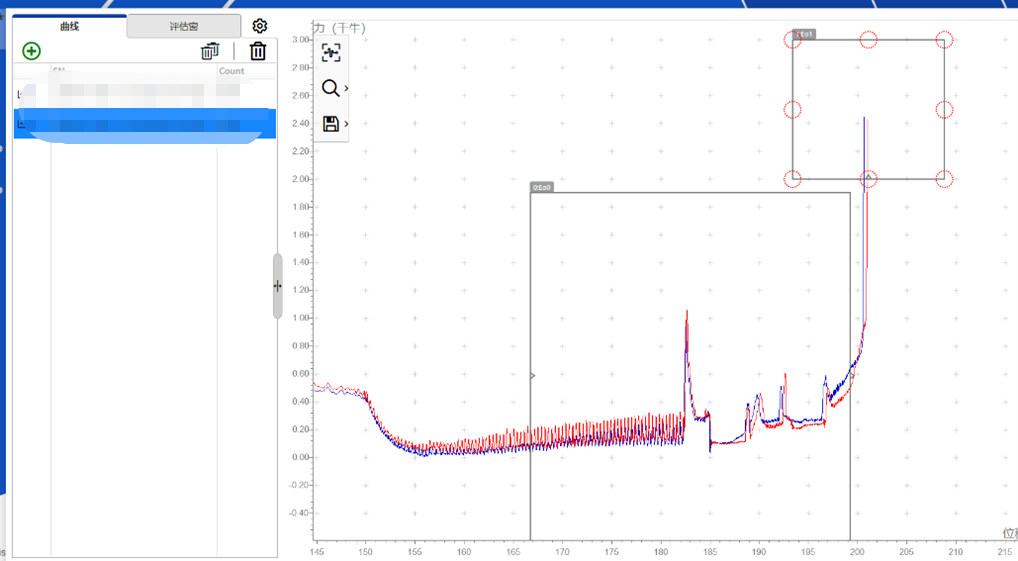
Task: Switch to the 曲线 tab
Action: pyautogui.click(x=70, y=26)
